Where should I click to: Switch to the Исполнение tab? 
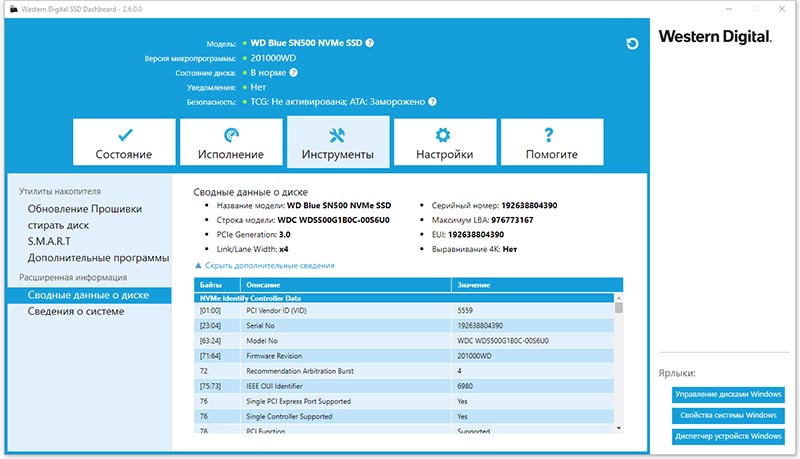coord(231,142)
